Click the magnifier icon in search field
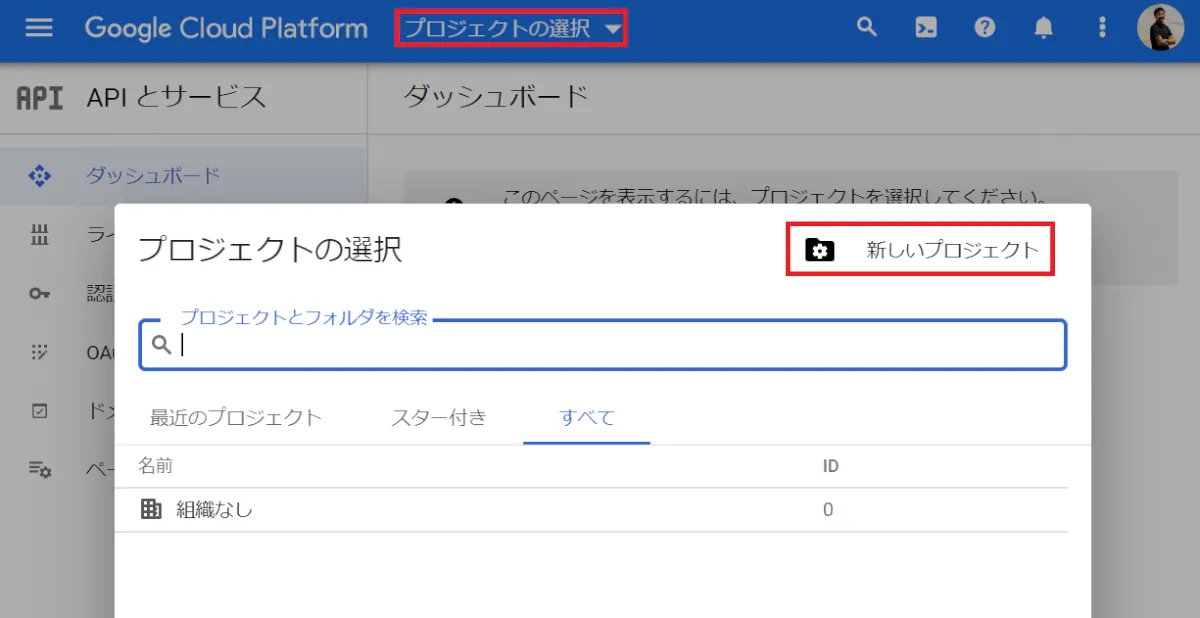The width and height of the screenshot is (1200, 618). pos(161,345)
